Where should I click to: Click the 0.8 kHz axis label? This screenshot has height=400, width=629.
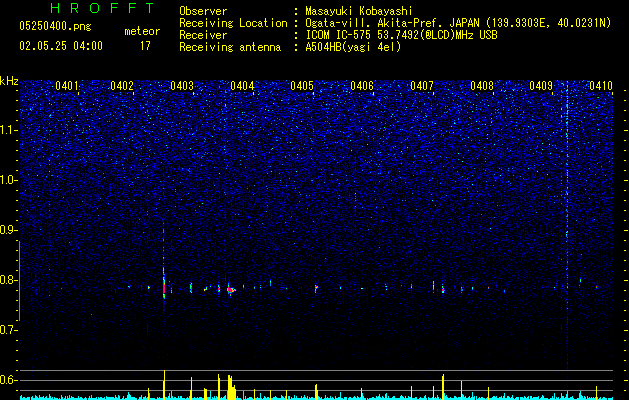point(8,280)
